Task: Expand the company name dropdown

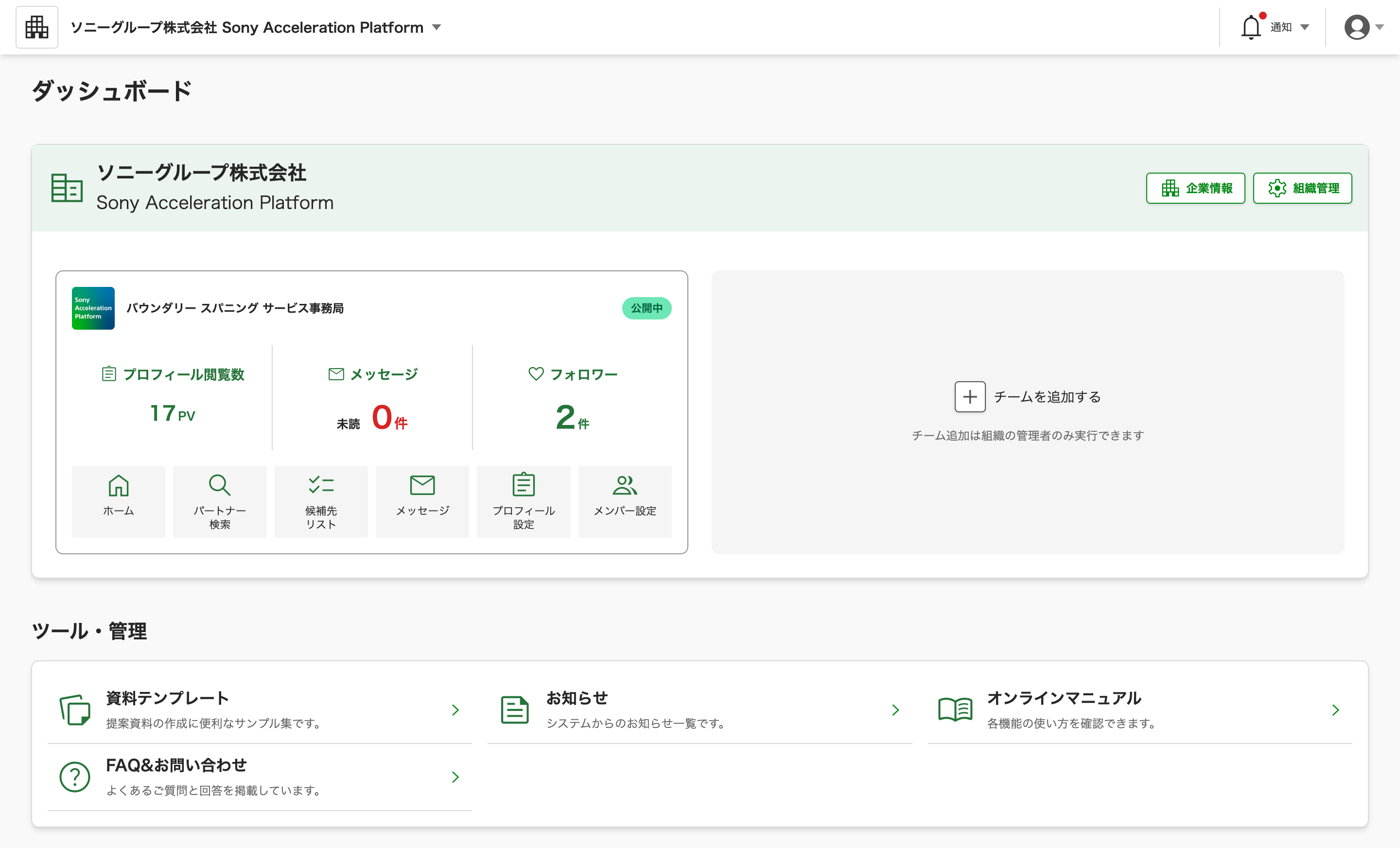Action: point(437,27)
